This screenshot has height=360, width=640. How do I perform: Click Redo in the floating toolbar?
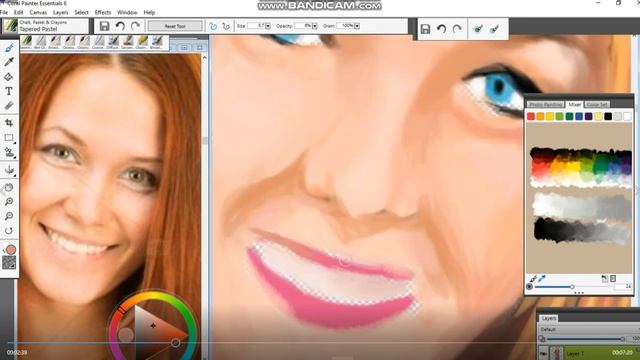click(x=457, y=29)
